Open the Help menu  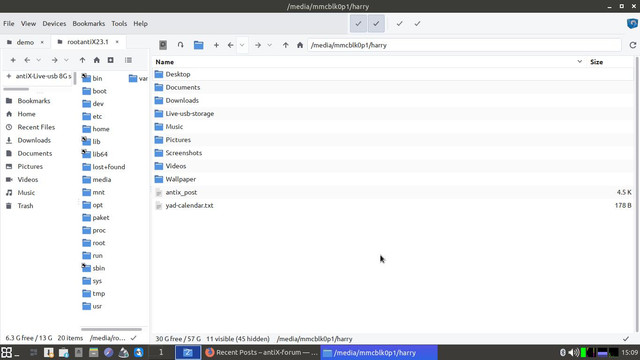point(140,24)
